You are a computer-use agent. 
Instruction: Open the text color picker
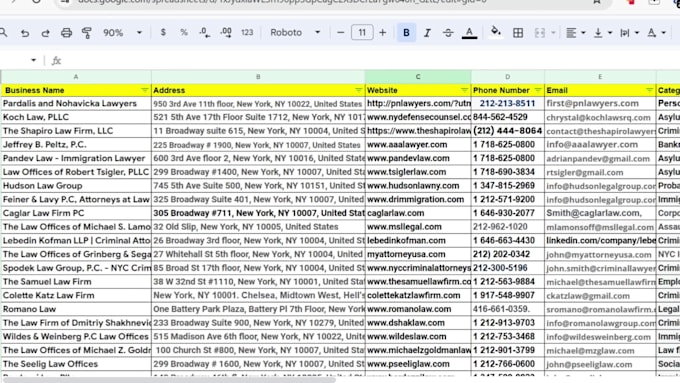click(x=469, y=33)
